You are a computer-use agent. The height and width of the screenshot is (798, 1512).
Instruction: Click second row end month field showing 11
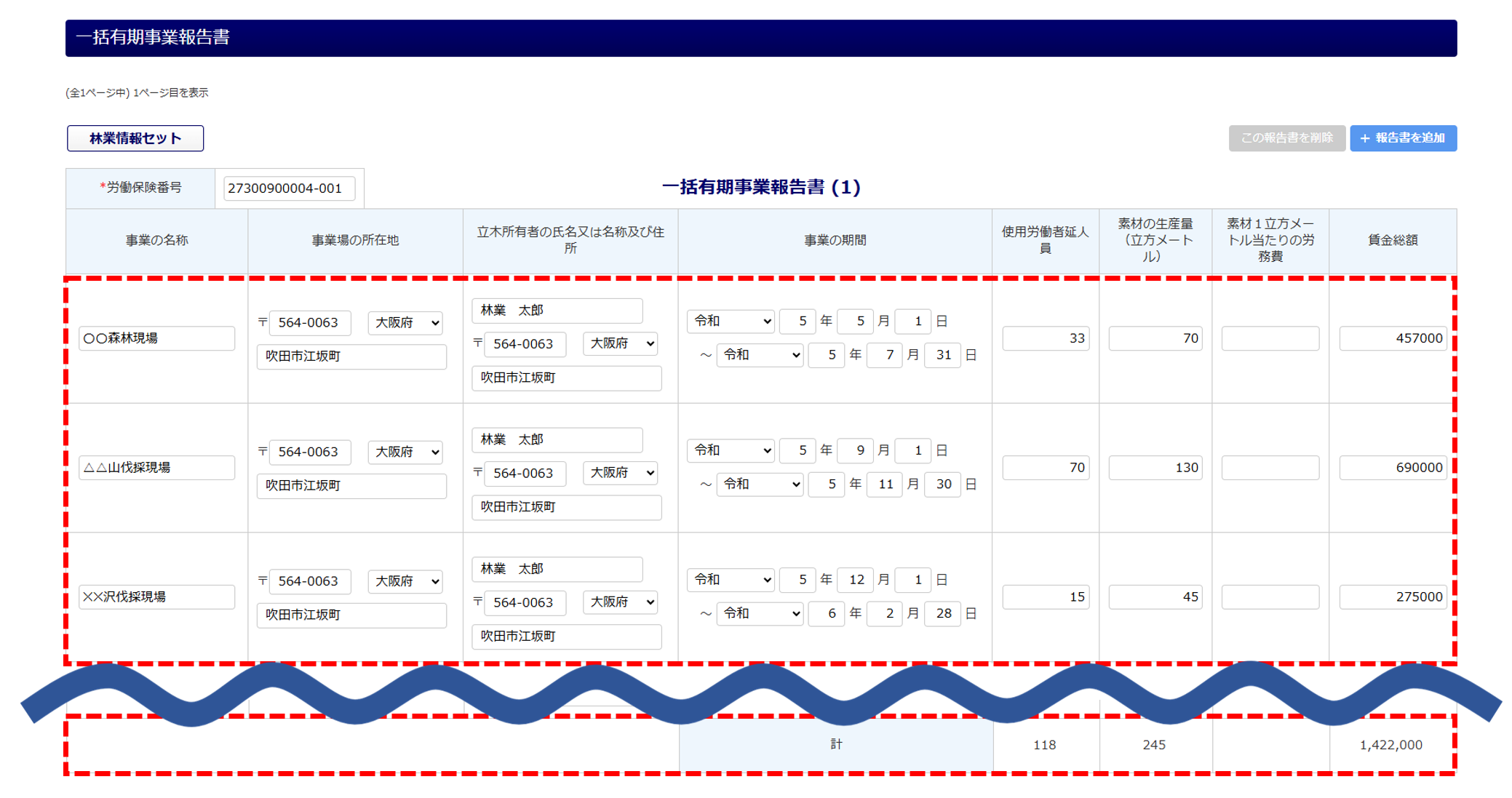885,484
